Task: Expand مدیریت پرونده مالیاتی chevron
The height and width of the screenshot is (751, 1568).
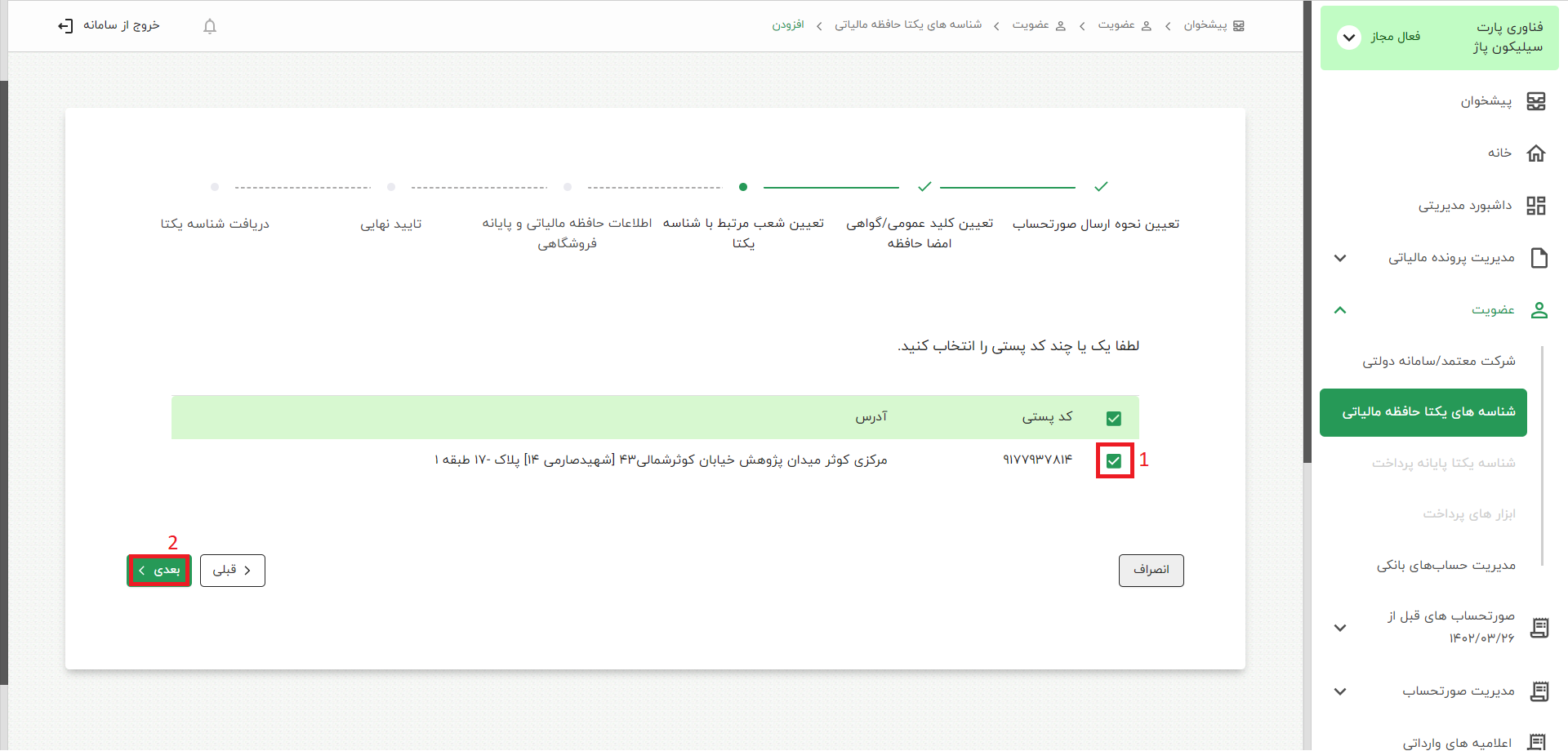Action: point(1340,258)
